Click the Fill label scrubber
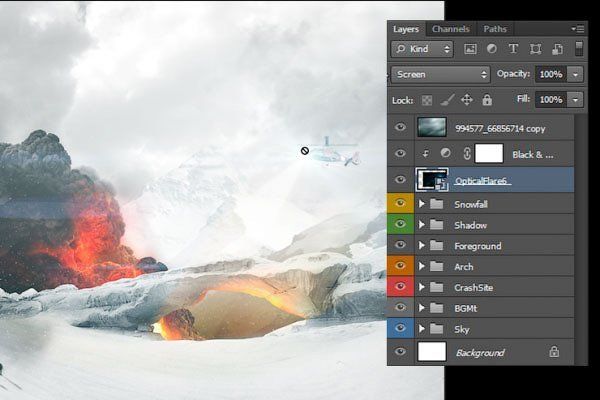600x400 pixels. point(523,99)
